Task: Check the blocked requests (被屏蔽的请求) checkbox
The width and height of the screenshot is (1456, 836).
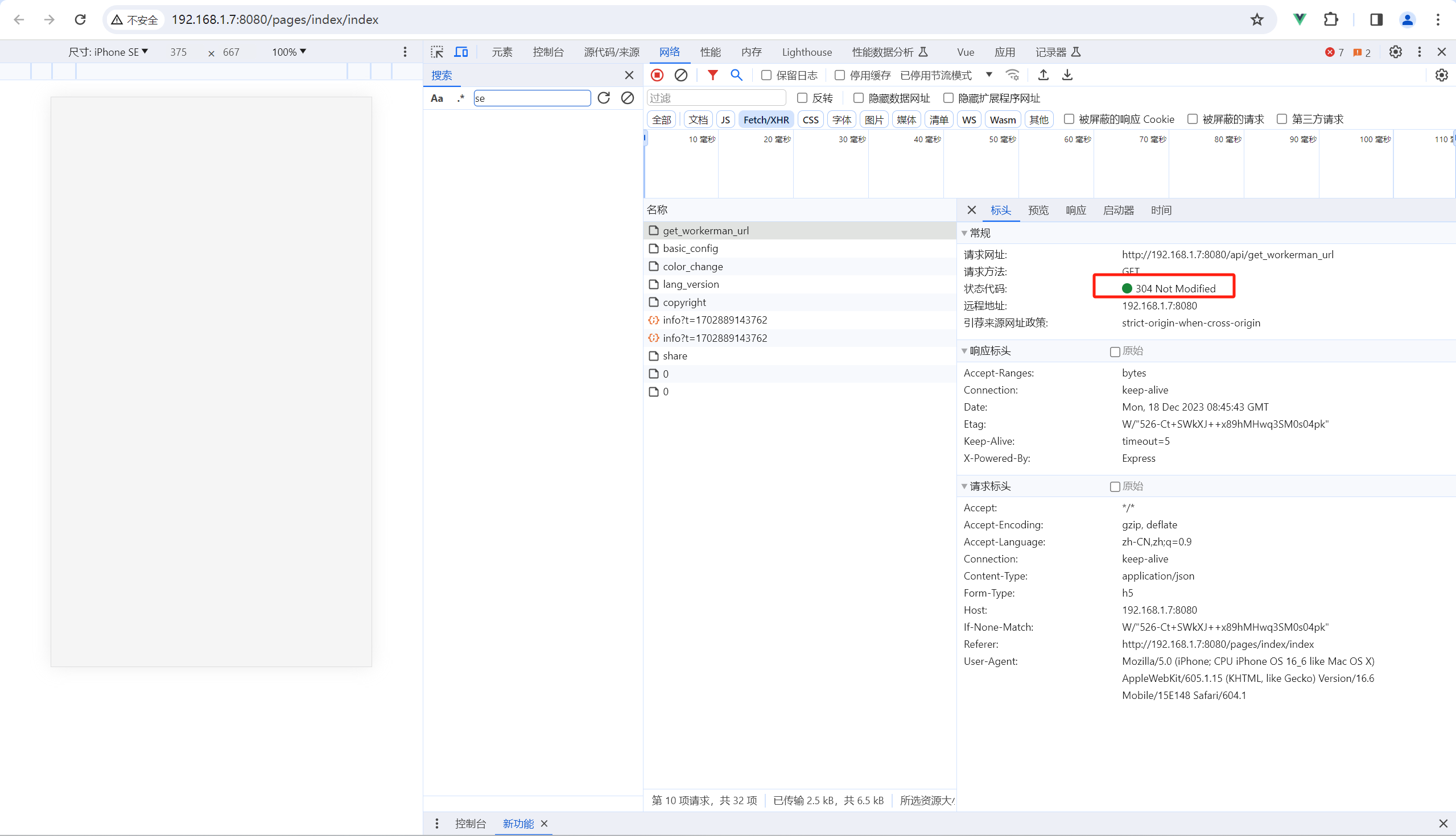Action: point(1193,119)
